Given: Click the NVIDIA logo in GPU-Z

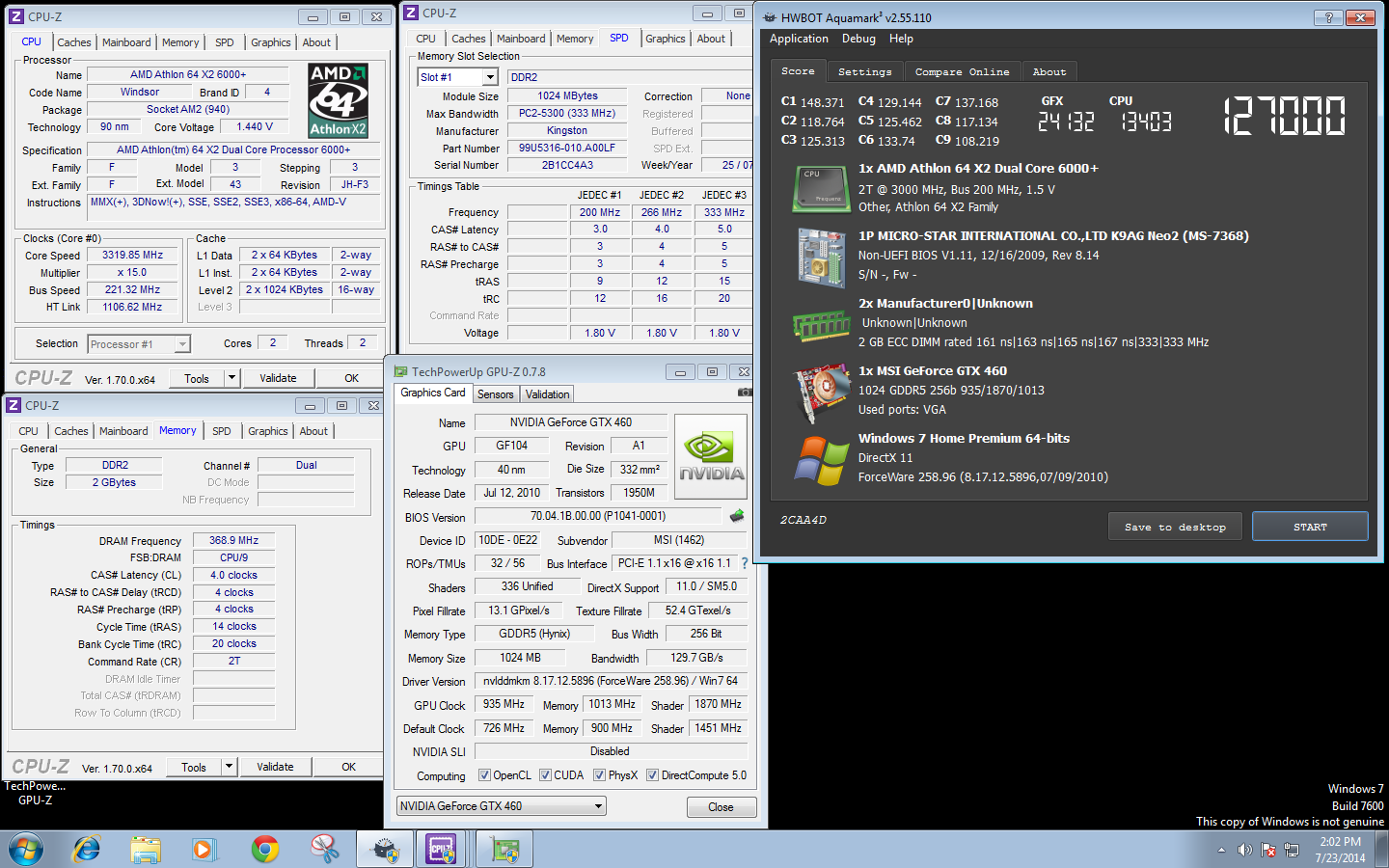Looking at the screenshot, I should click(711, 457).
